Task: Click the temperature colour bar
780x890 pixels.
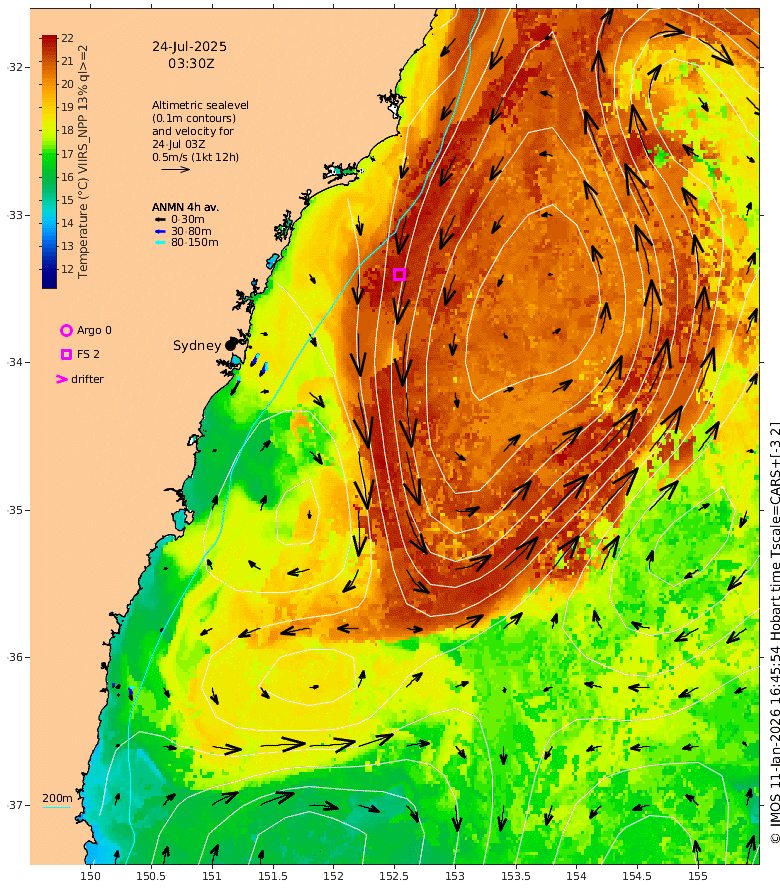Action: (49, 162)
